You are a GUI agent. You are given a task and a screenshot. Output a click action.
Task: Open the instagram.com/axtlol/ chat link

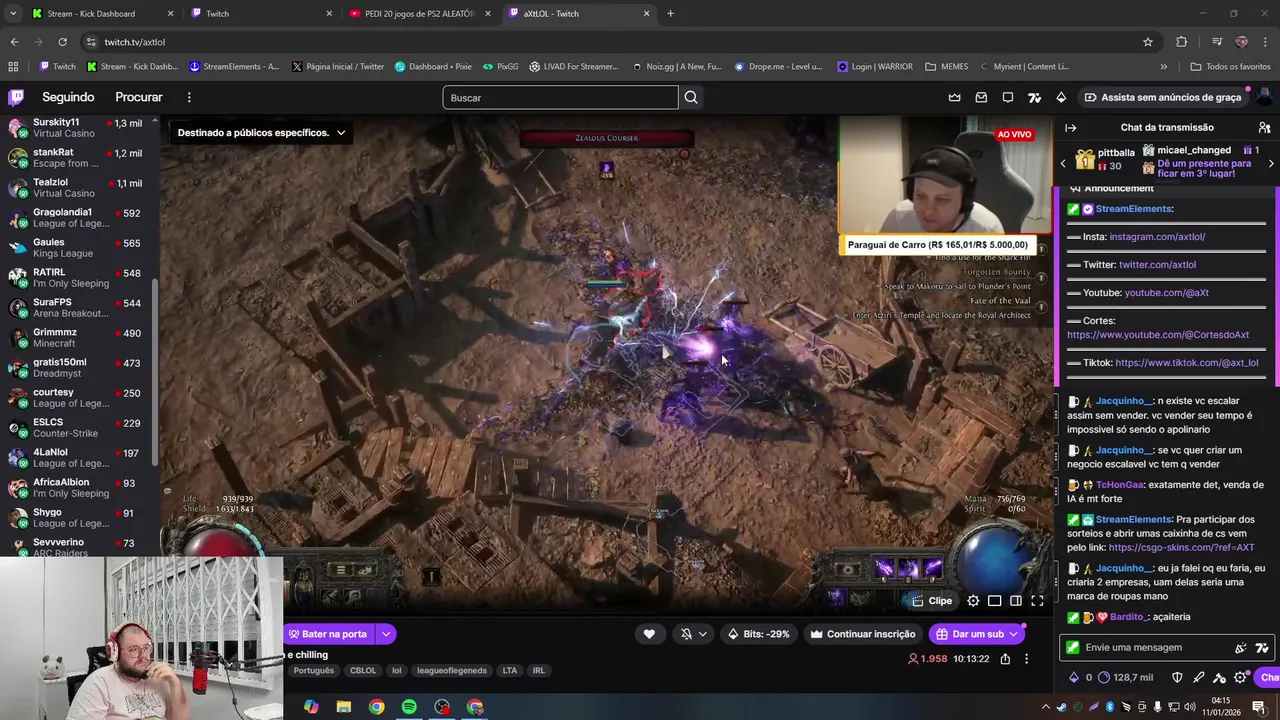(x=1157, y=237)
